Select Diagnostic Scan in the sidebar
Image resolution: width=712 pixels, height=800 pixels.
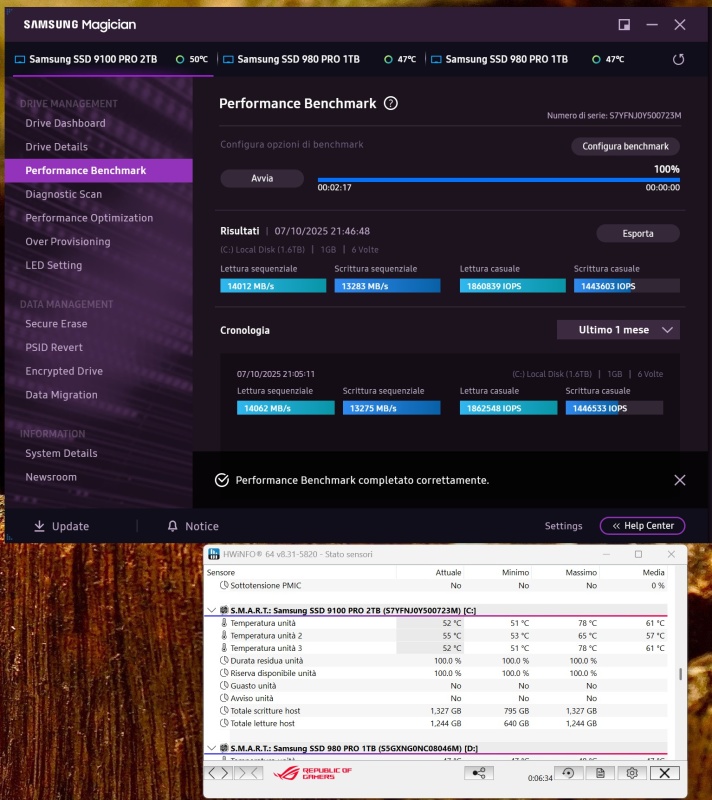[63, 194]
